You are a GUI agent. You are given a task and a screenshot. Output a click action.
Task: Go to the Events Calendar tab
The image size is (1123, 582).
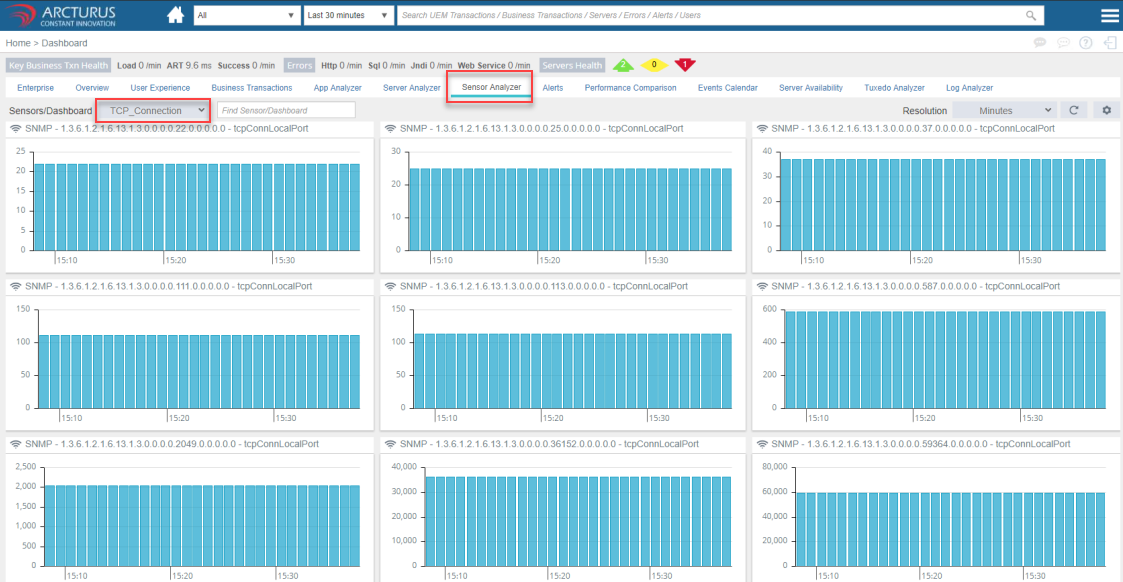pos(727,88)
